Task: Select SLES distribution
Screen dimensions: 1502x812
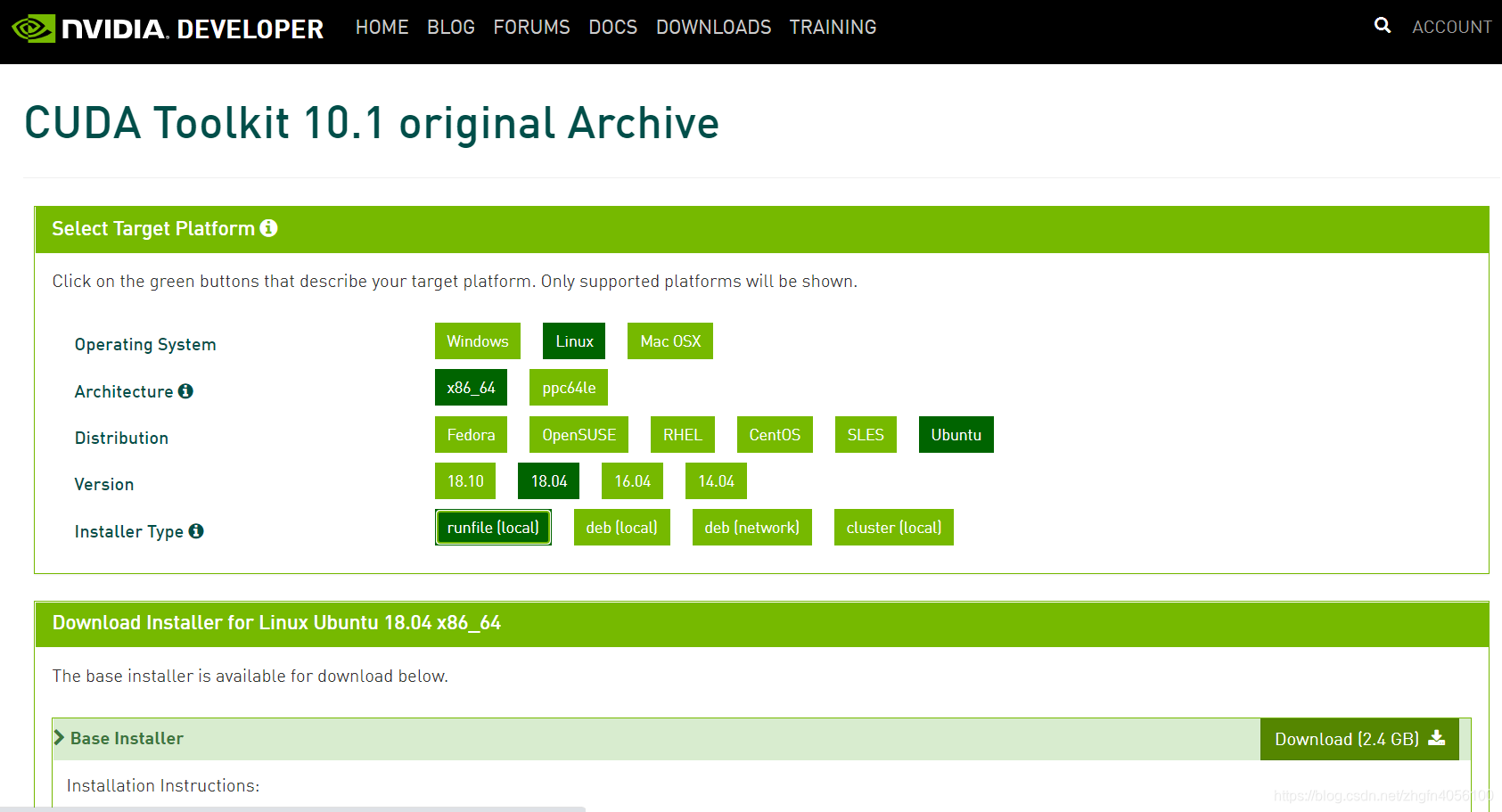Action: pos(866,435)
